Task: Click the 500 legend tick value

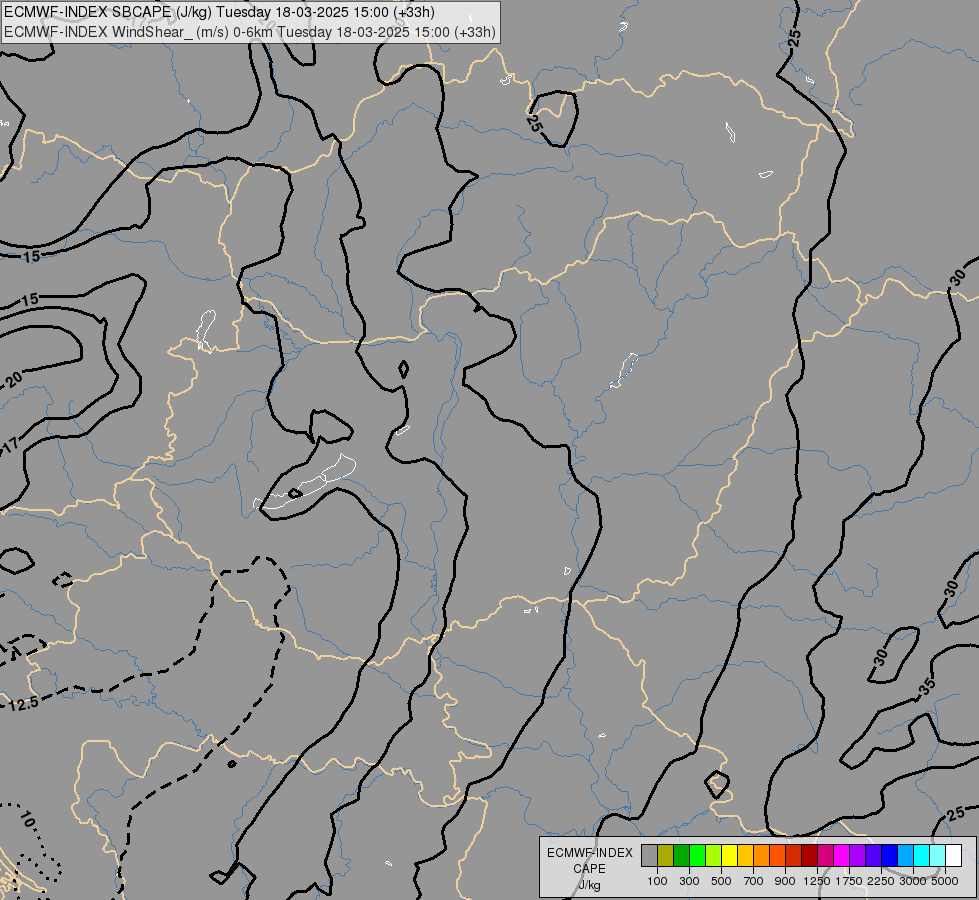Action: (721, 881)
